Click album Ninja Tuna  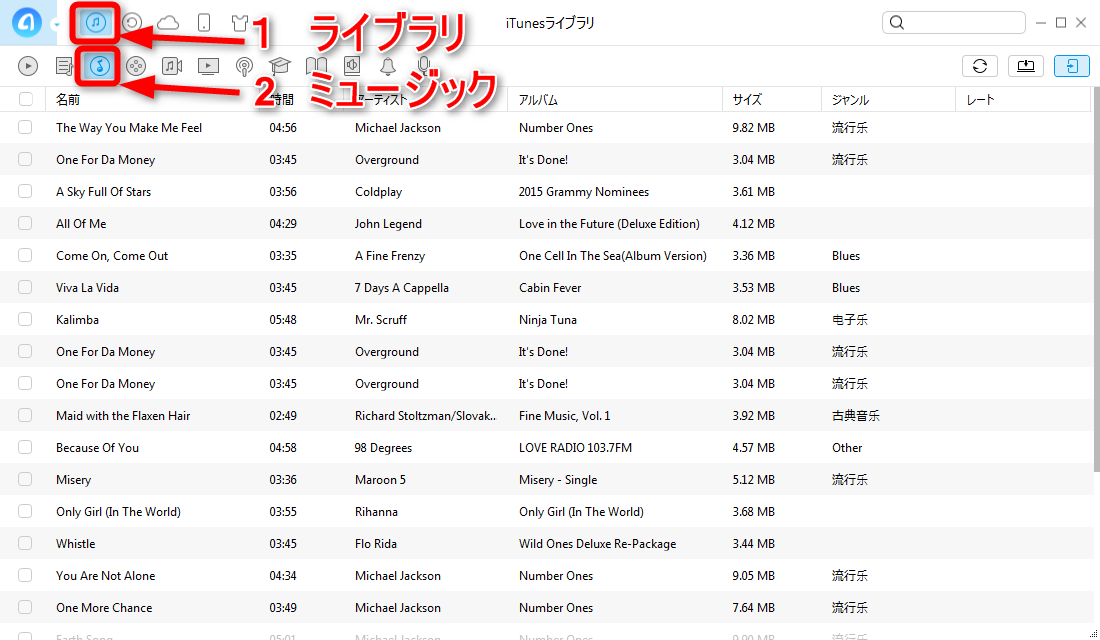548,319
